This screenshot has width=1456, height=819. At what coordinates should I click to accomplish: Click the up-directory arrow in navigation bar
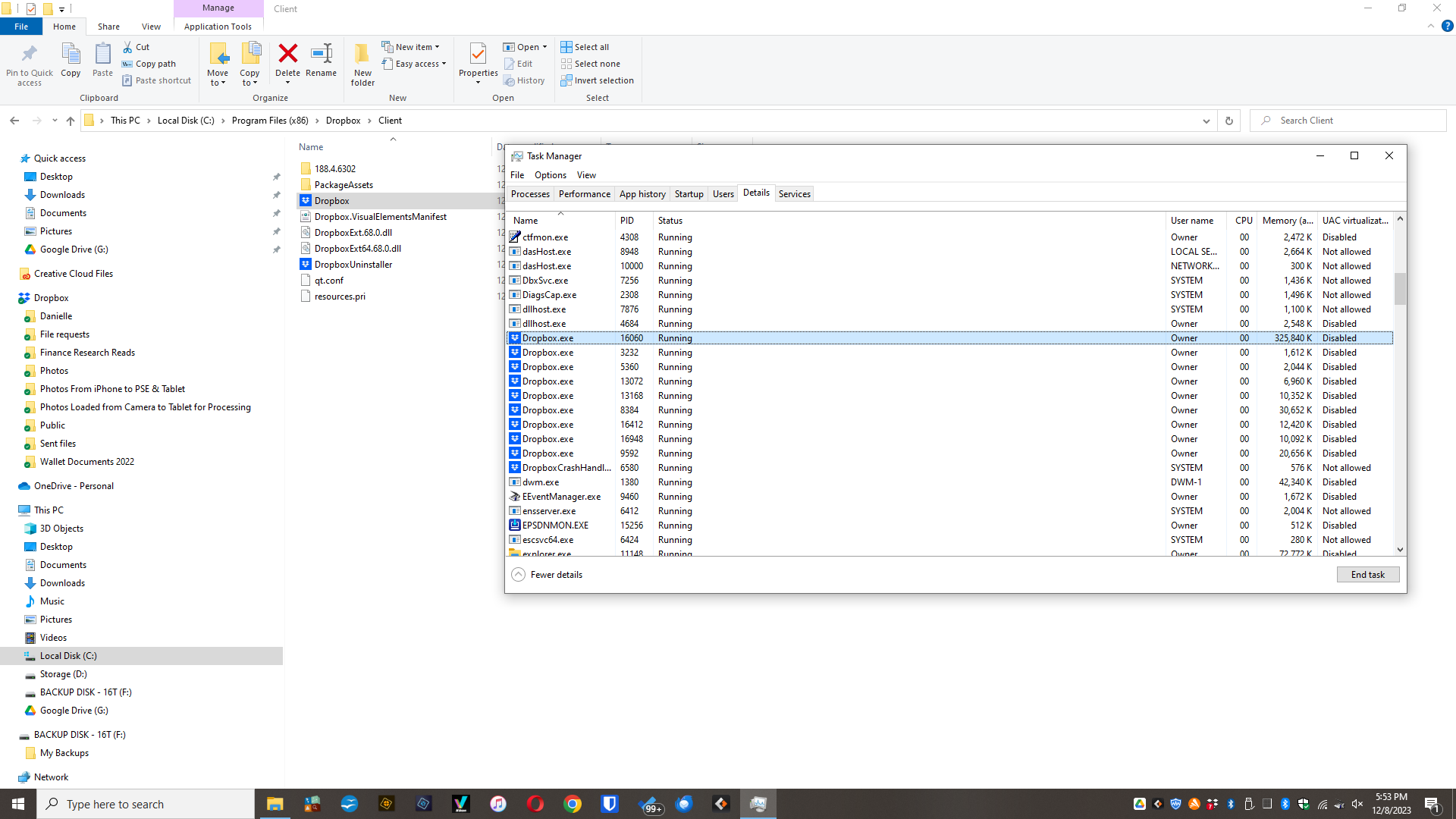coord(71,121)
